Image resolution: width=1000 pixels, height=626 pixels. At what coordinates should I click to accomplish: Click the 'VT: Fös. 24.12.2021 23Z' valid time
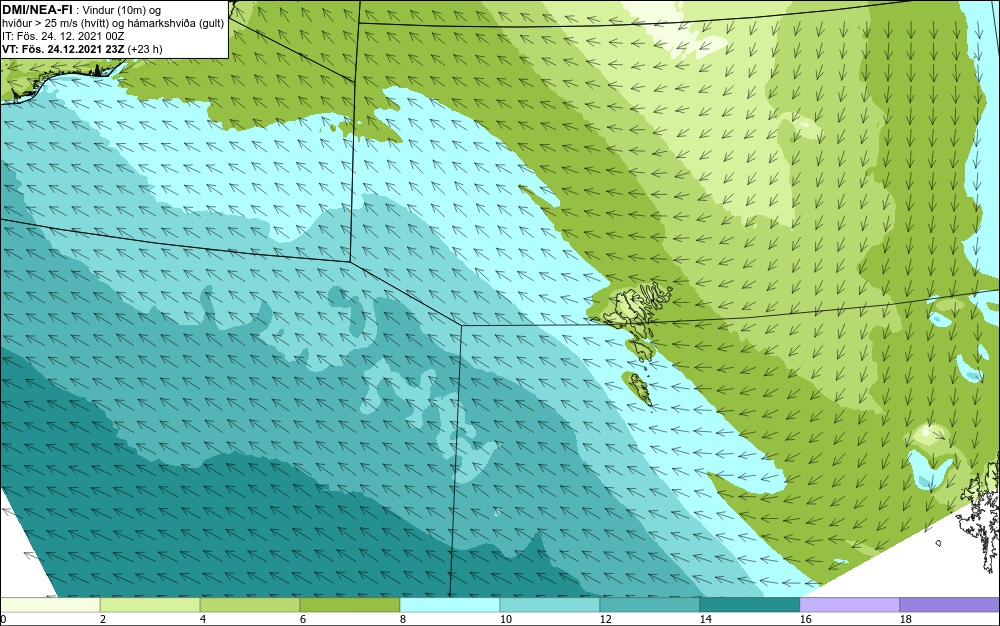[63, 49]
